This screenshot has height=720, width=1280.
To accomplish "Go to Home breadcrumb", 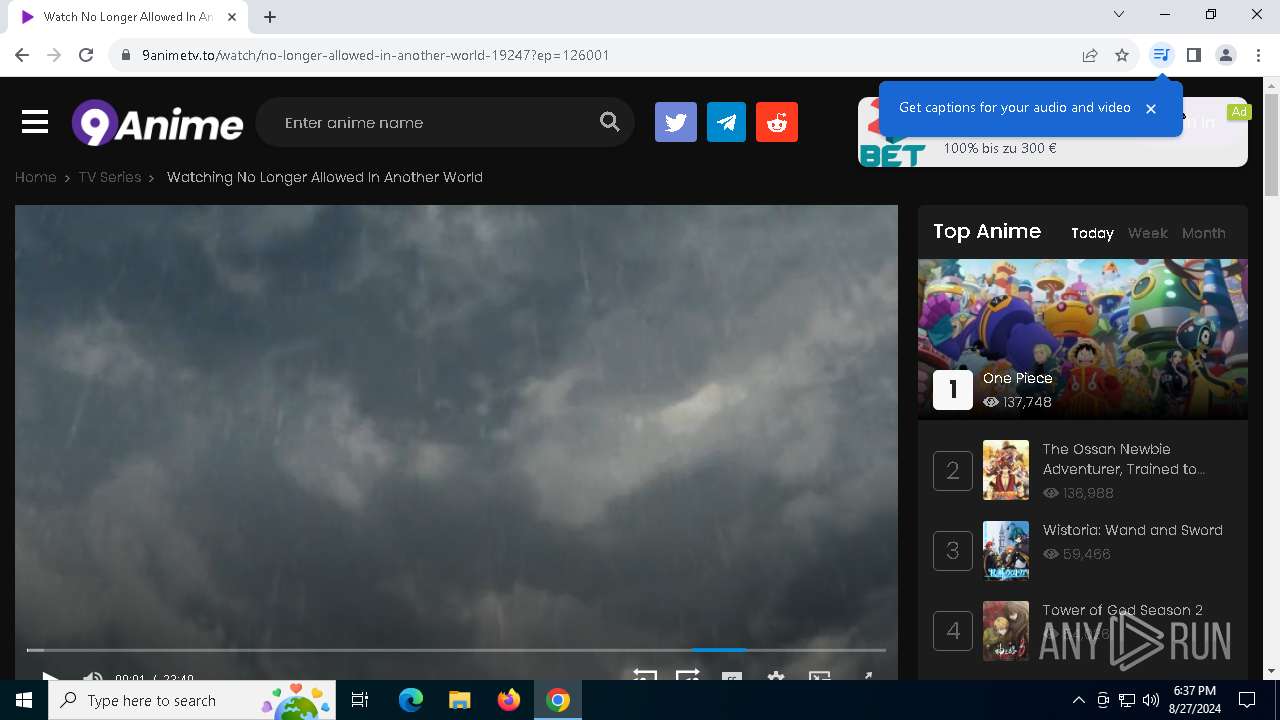I will point(35,177).
